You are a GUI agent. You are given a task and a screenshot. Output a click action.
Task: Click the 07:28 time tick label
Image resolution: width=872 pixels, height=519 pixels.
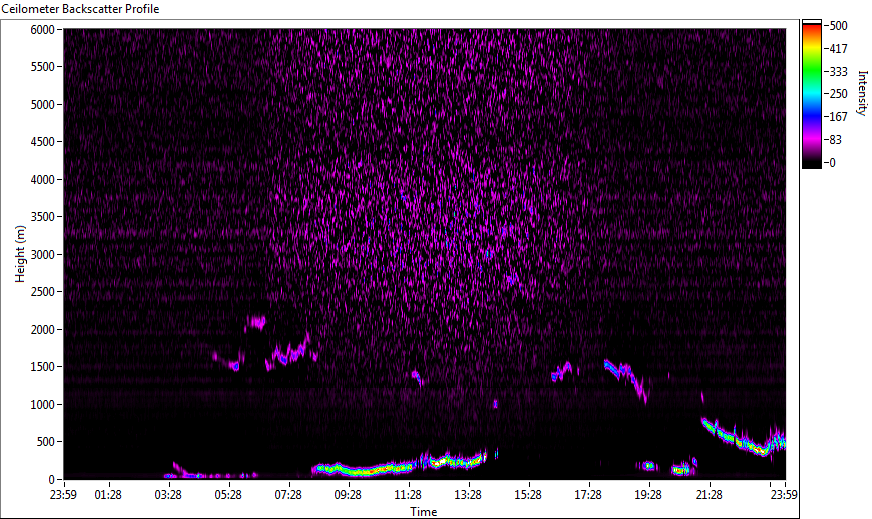pos(288,495)
